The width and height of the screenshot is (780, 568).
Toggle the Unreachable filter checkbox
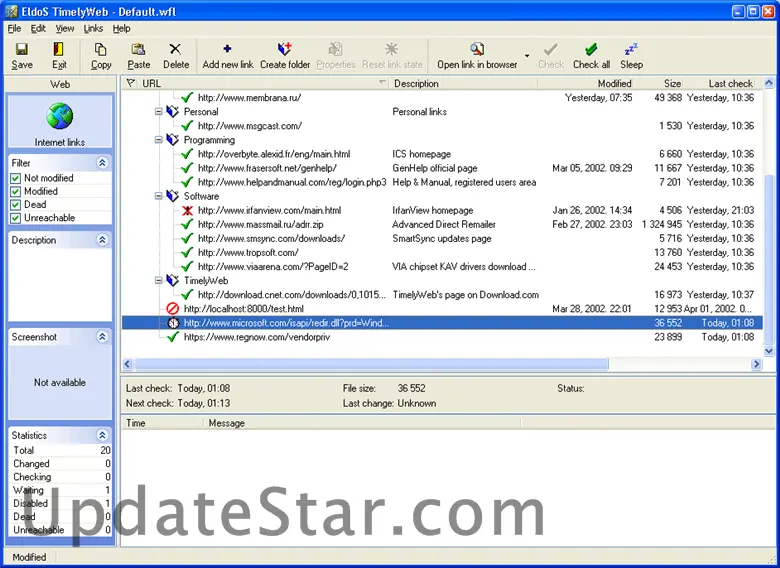click(x=15, y=218)
